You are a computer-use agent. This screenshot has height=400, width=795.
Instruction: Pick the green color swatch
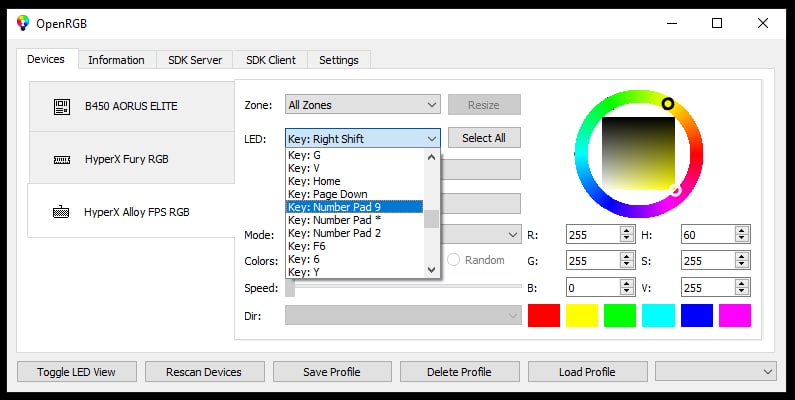(x=620, y=315)
